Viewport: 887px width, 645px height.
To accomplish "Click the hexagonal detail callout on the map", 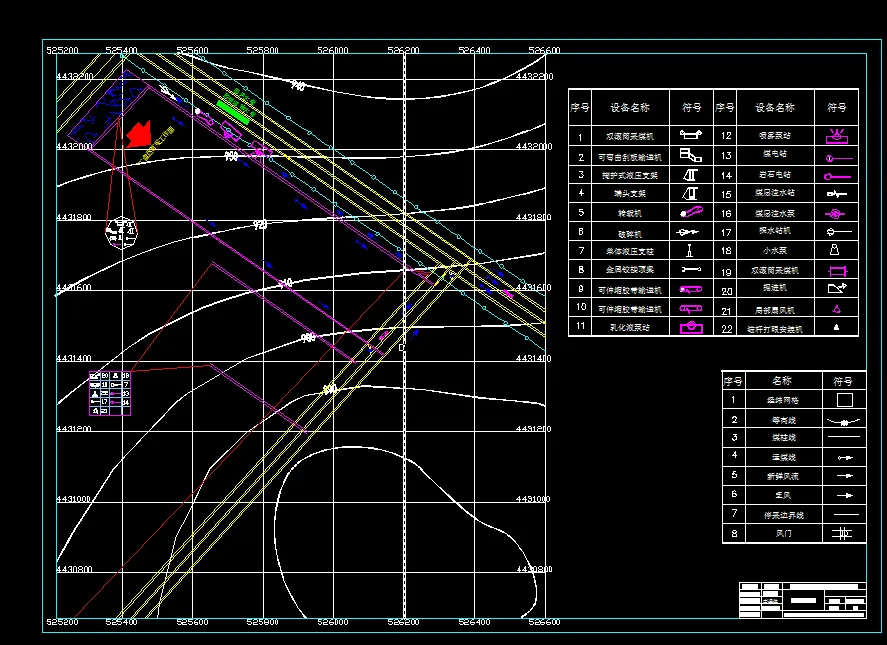I will point(121,232).
